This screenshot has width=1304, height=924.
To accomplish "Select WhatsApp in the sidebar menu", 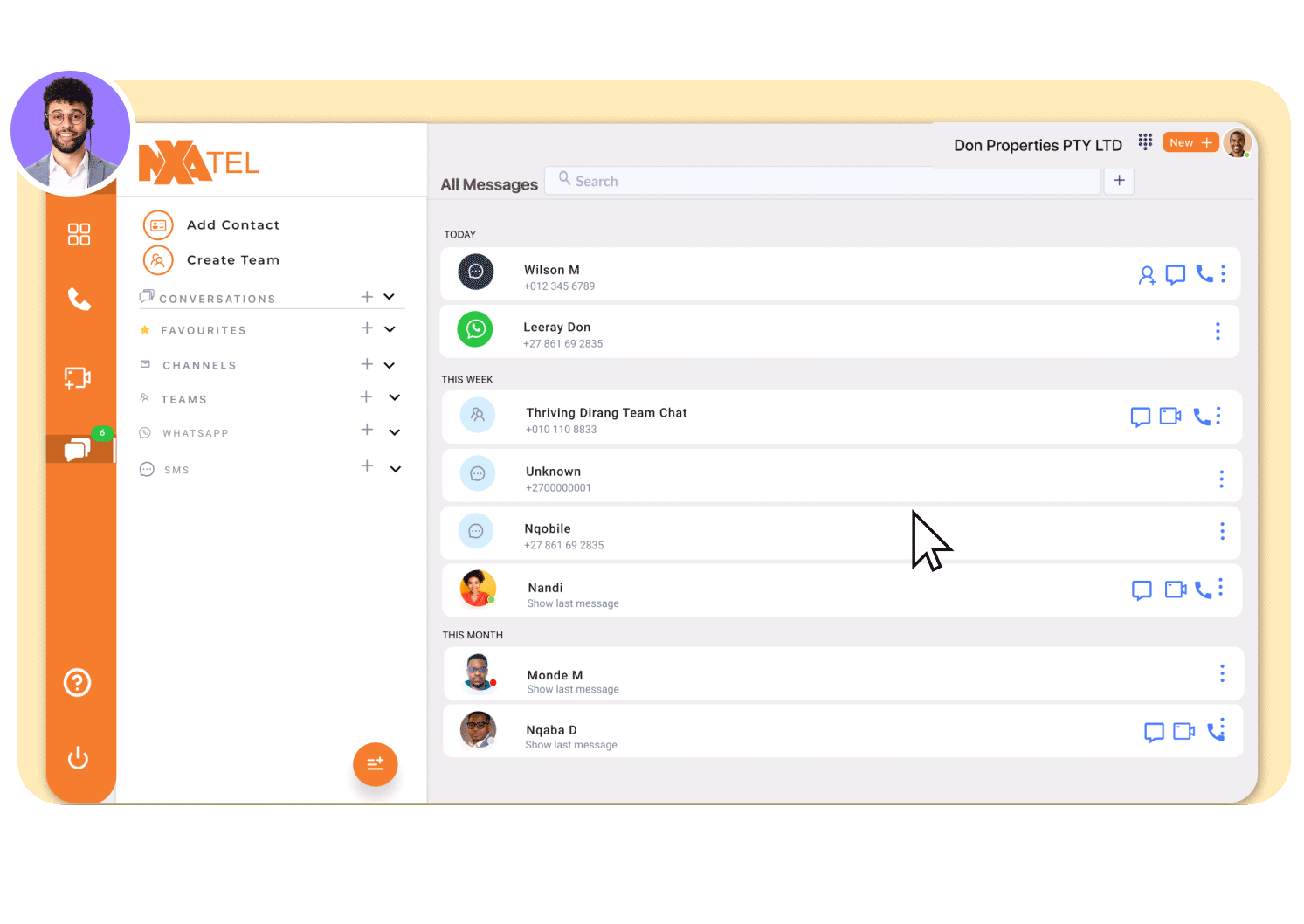I will coord(195,433).
